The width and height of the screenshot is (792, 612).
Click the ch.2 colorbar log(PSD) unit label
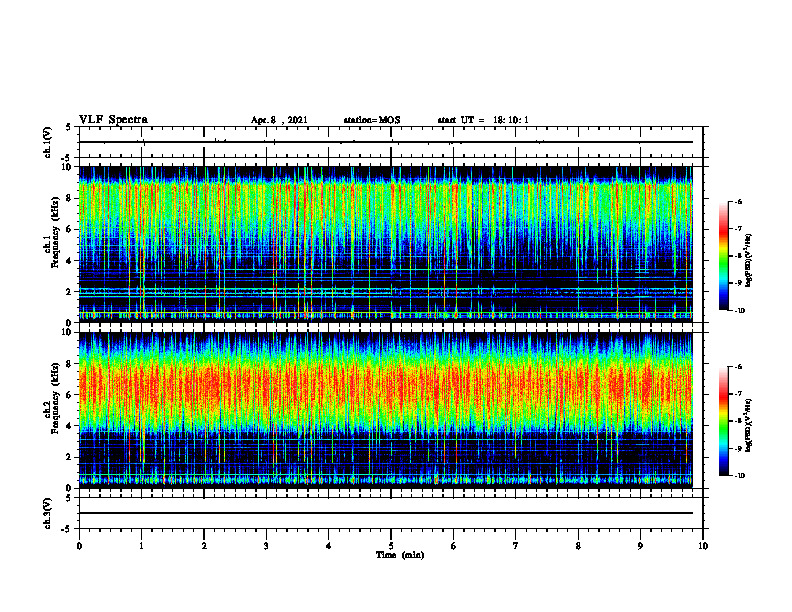[x=749, y=425]
